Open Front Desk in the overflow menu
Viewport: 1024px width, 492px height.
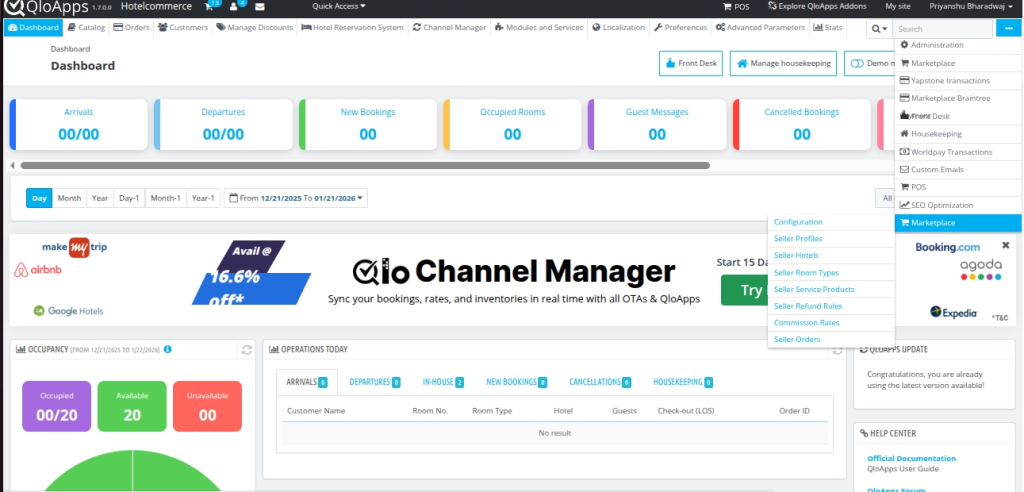point(958,116)
